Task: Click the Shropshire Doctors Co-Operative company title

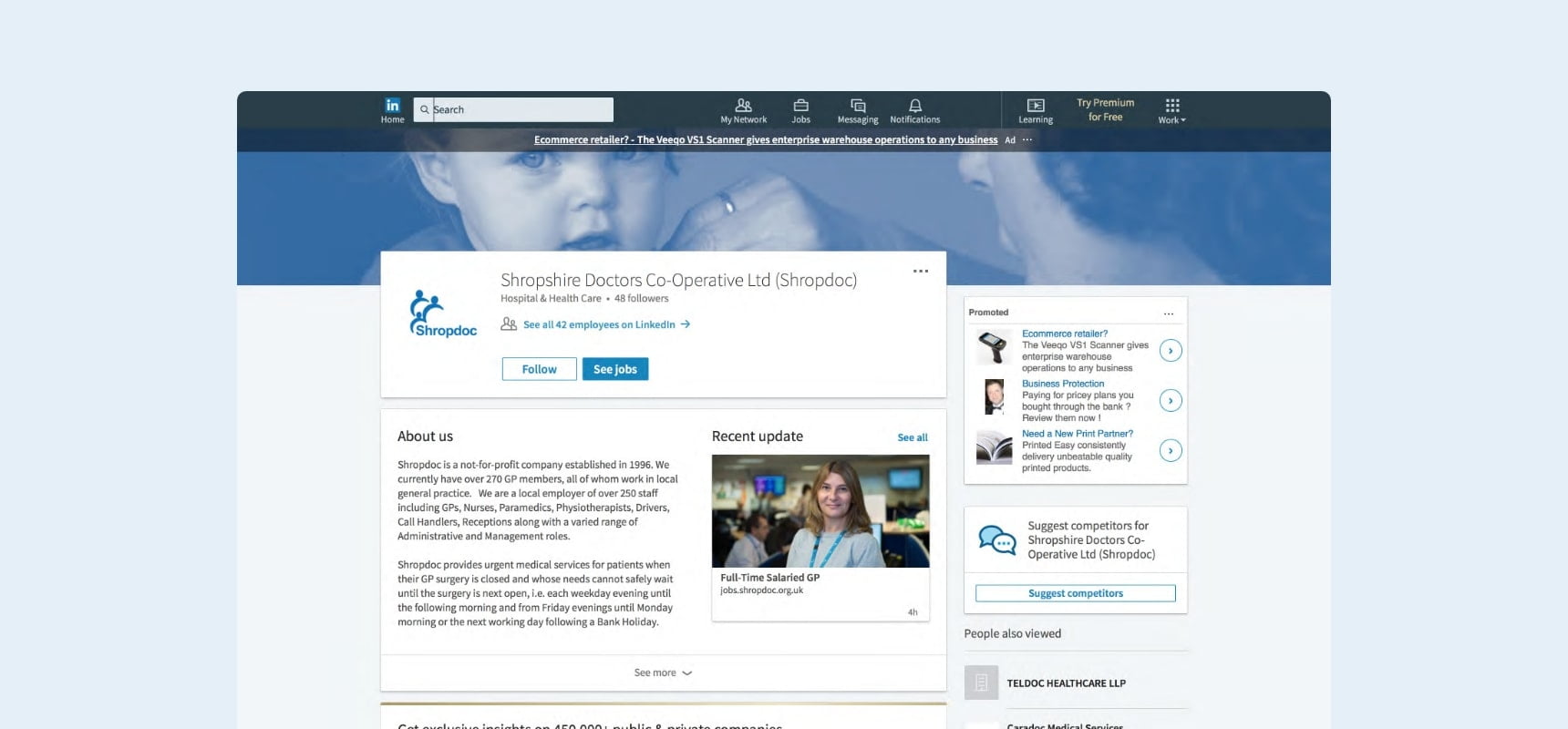Action: pyautogui.click(x=678, y=280)
